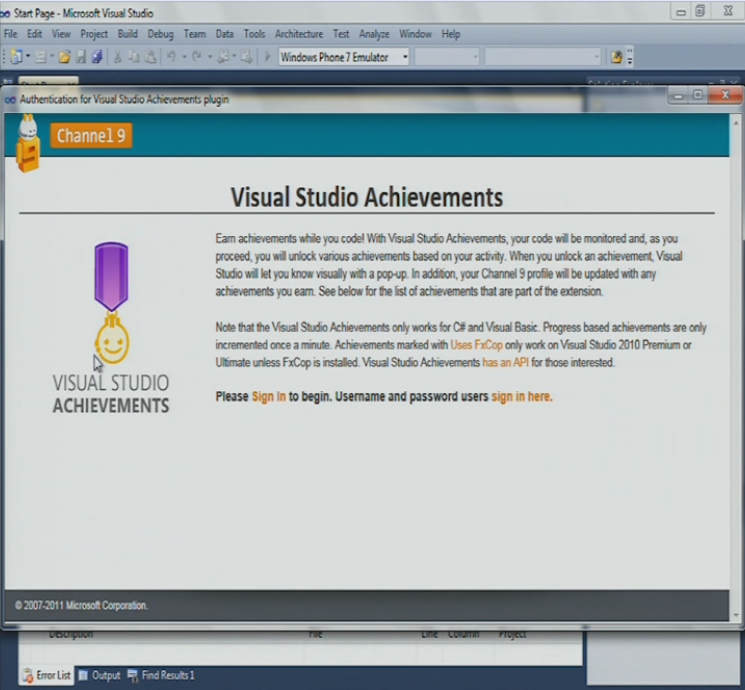The width and height of the screenshot is (745, 690).
Task: Click the Visual Studio main window title icon
Action: [x=5, y=14]
